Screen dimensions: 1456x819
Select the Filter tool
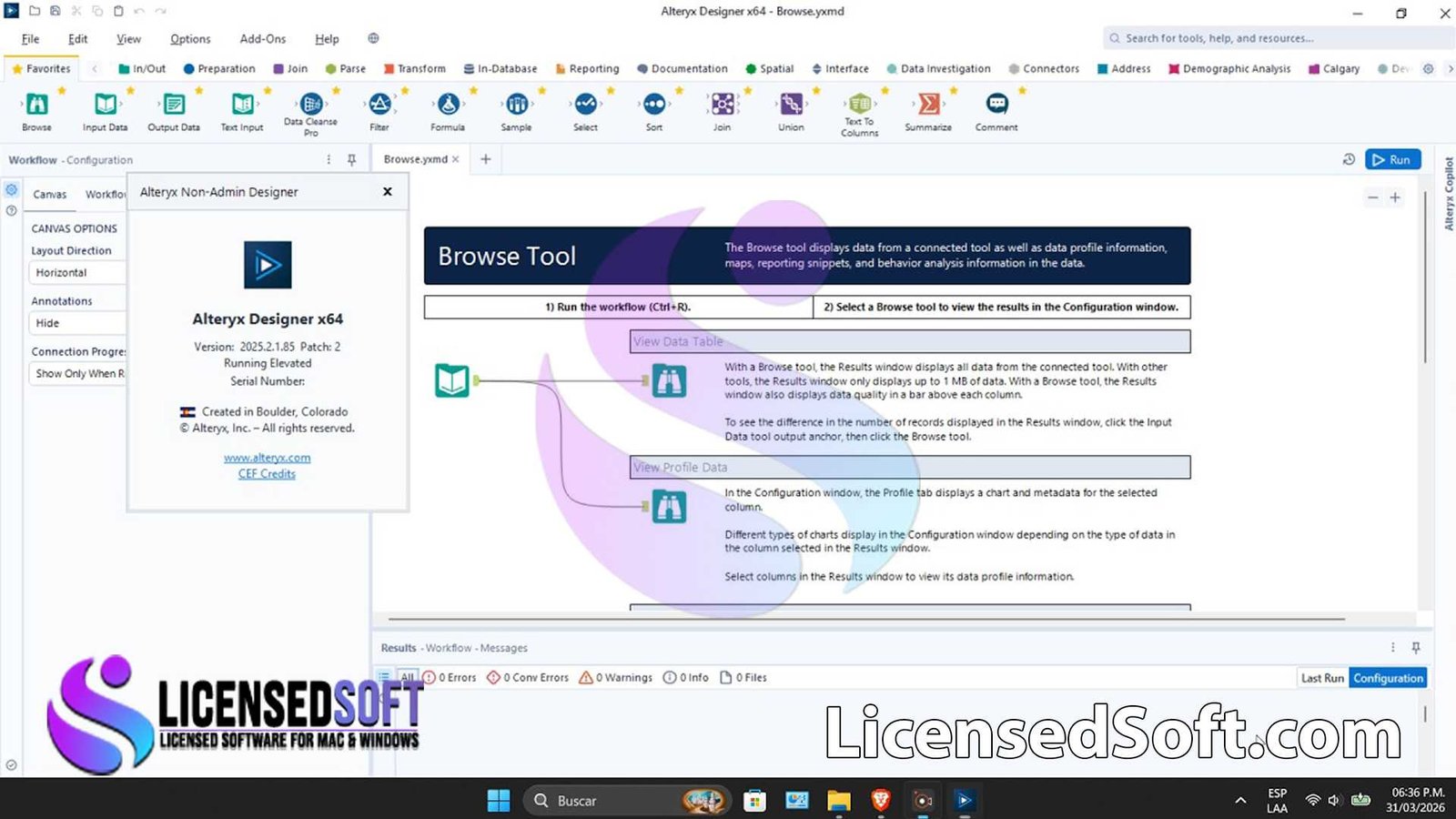coord(379,109)
